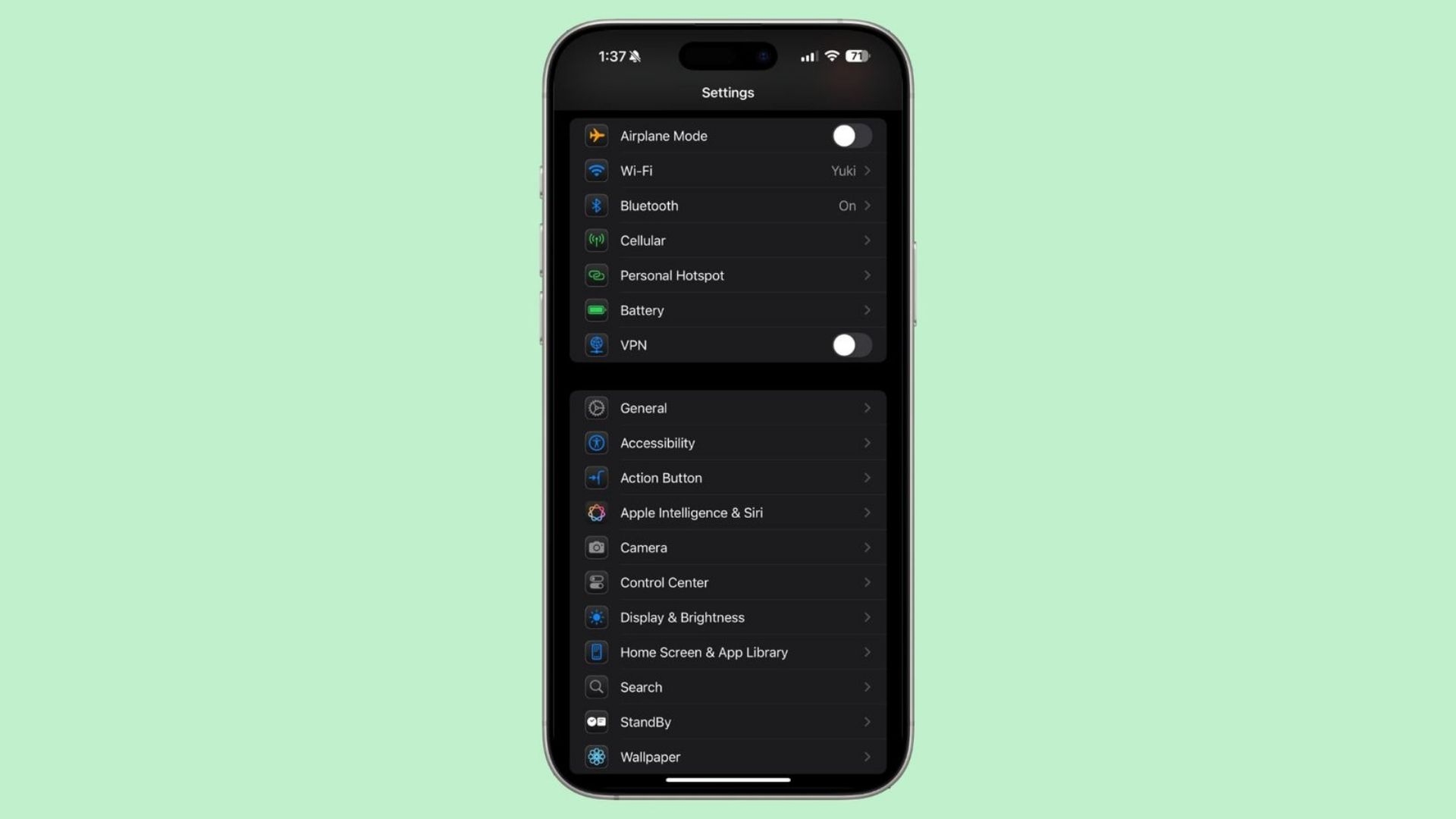Tap the Wi-Fi settings icon
The width and height of the screenshot is (1456, 819).
pyautogui.click(x=597, y=170)
